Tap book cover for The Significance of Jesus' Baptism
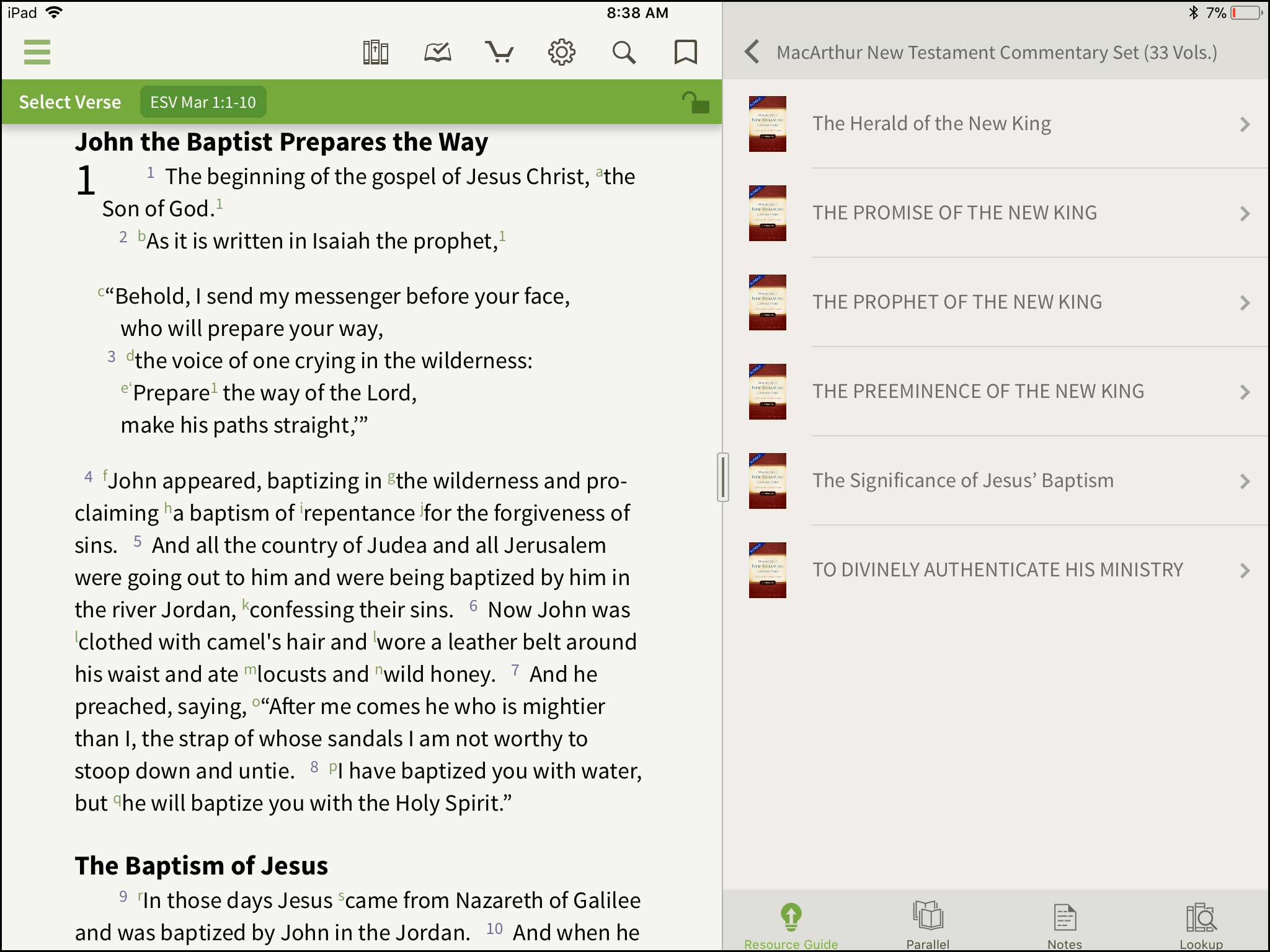 click(x=767, y=481)
